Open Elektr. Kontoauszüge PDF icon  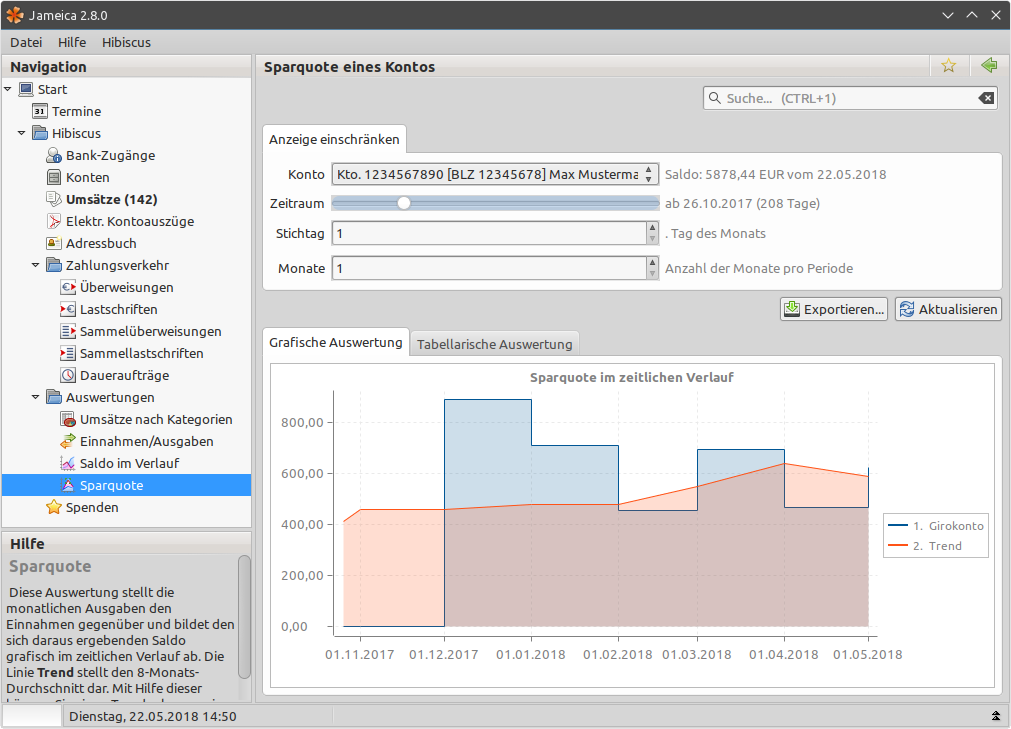[x=54, y=221]
